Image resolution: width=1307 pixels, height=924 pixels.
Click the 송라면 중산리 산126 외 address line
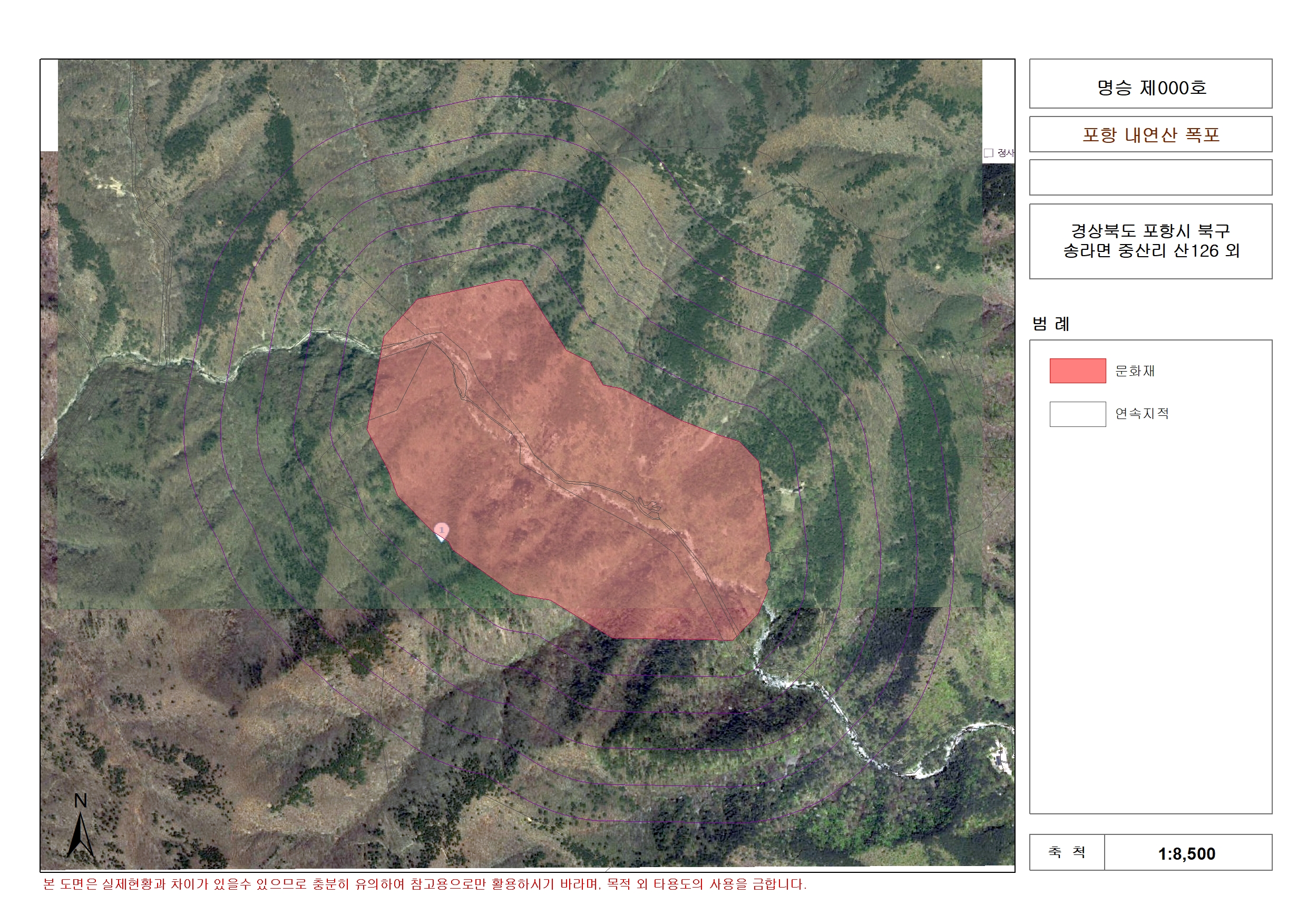pyautogui.click(x=1150, y=251)
